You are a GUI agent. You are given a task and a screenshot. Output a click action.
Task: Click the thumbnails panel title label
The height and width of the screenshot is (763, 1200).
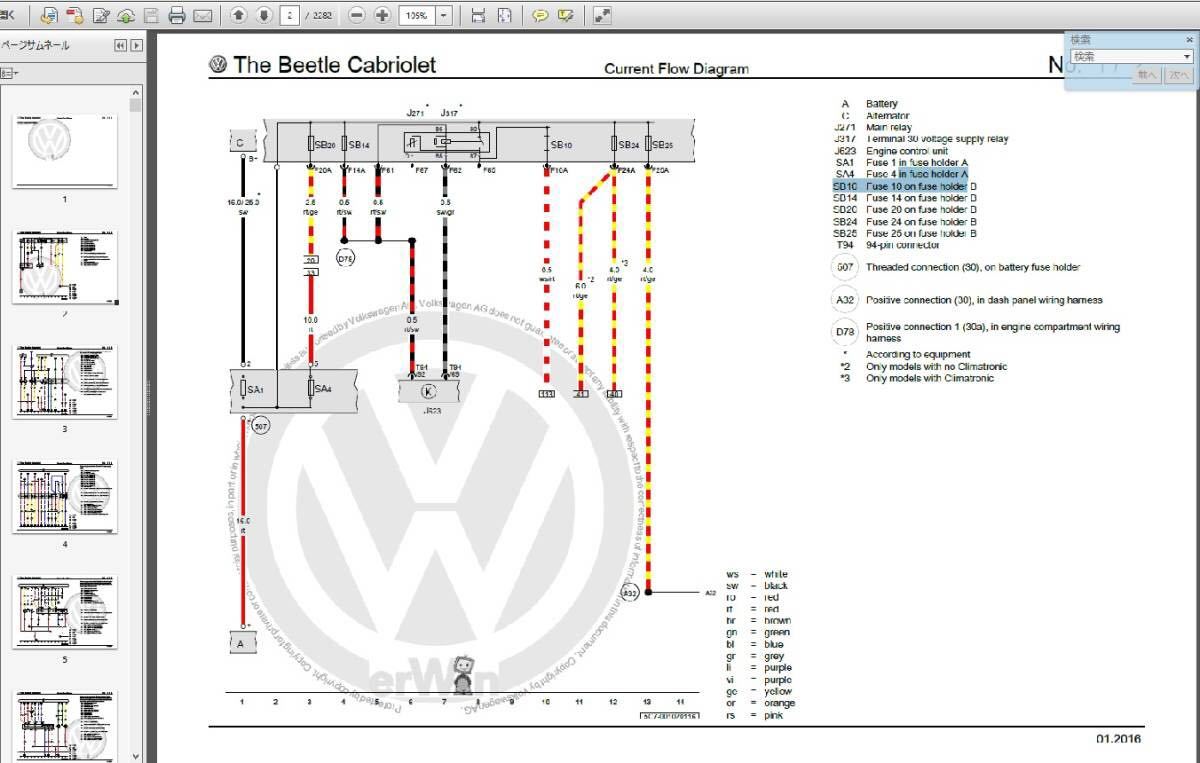click(x=36, y=45)
